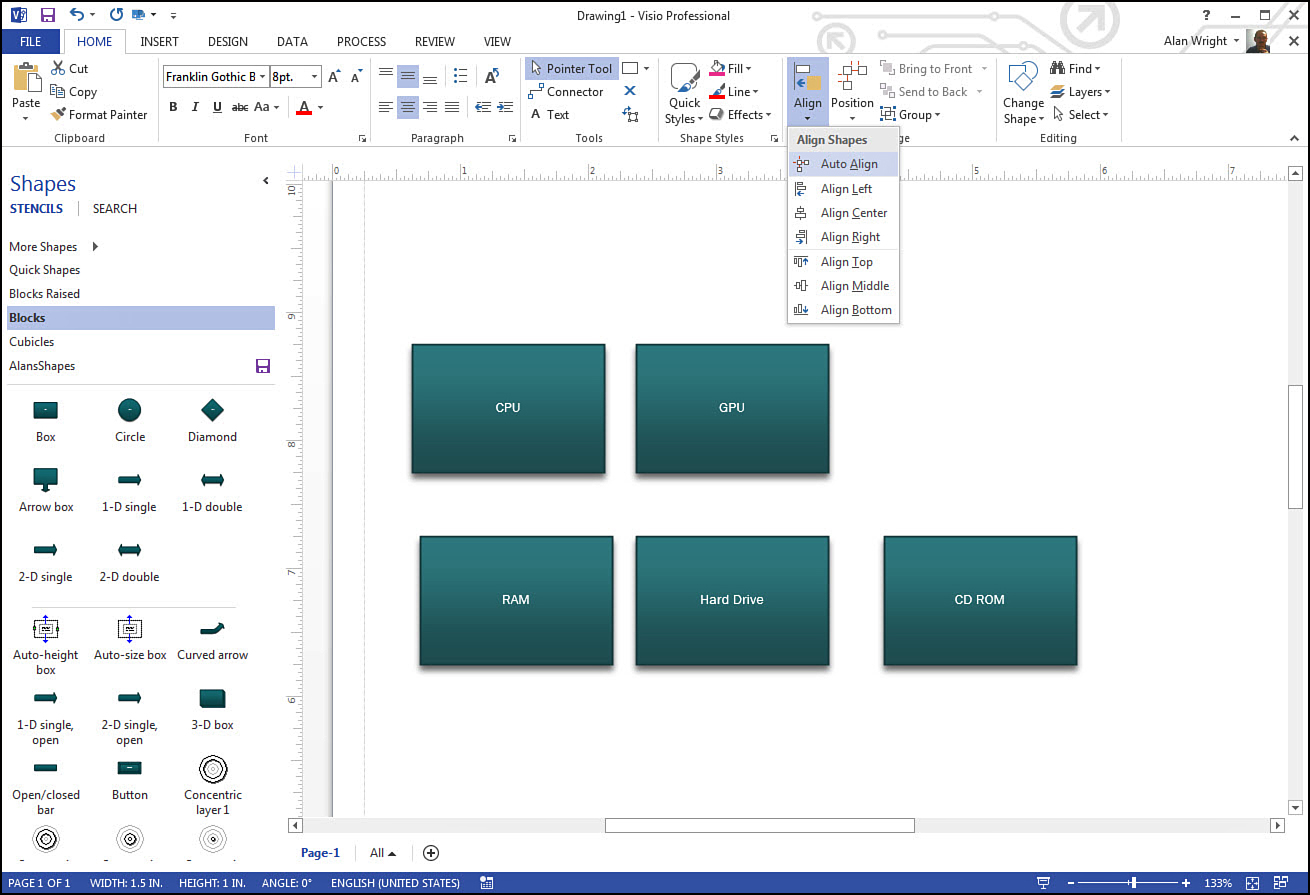The height and width of the screenshot is (895, 1310).
Task: Open the Page-1 page tab
Action: pos(320,853)
